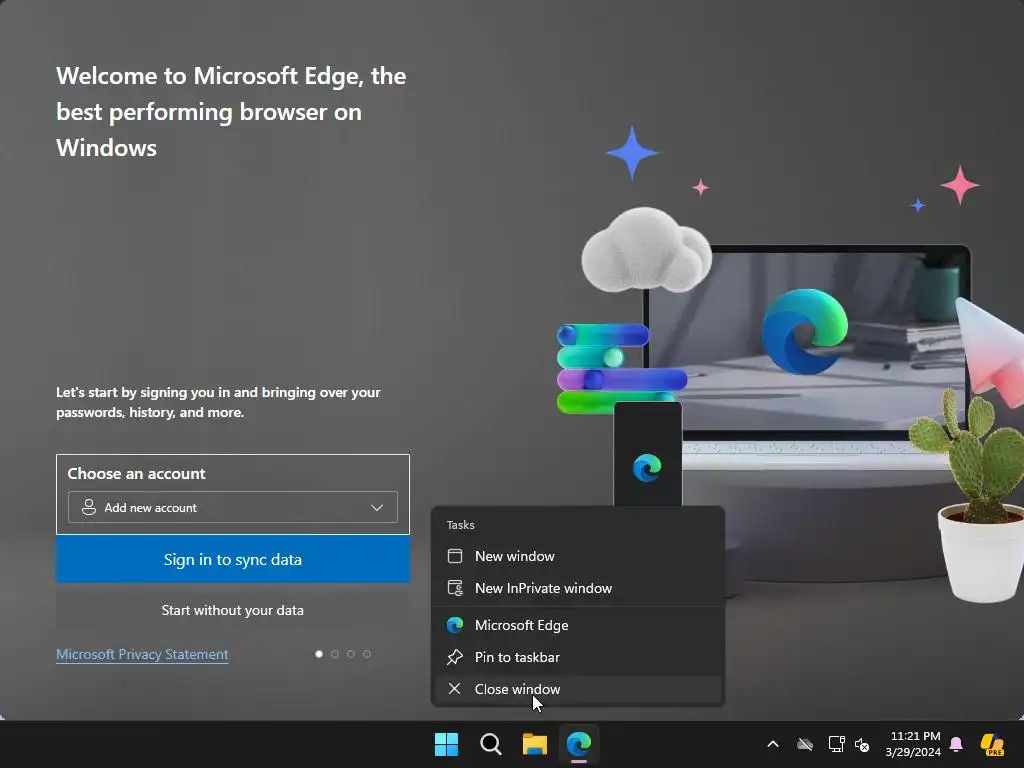
Task: Open the Windows Start menu
Action: pyautogui.click(x=447, y=744)
